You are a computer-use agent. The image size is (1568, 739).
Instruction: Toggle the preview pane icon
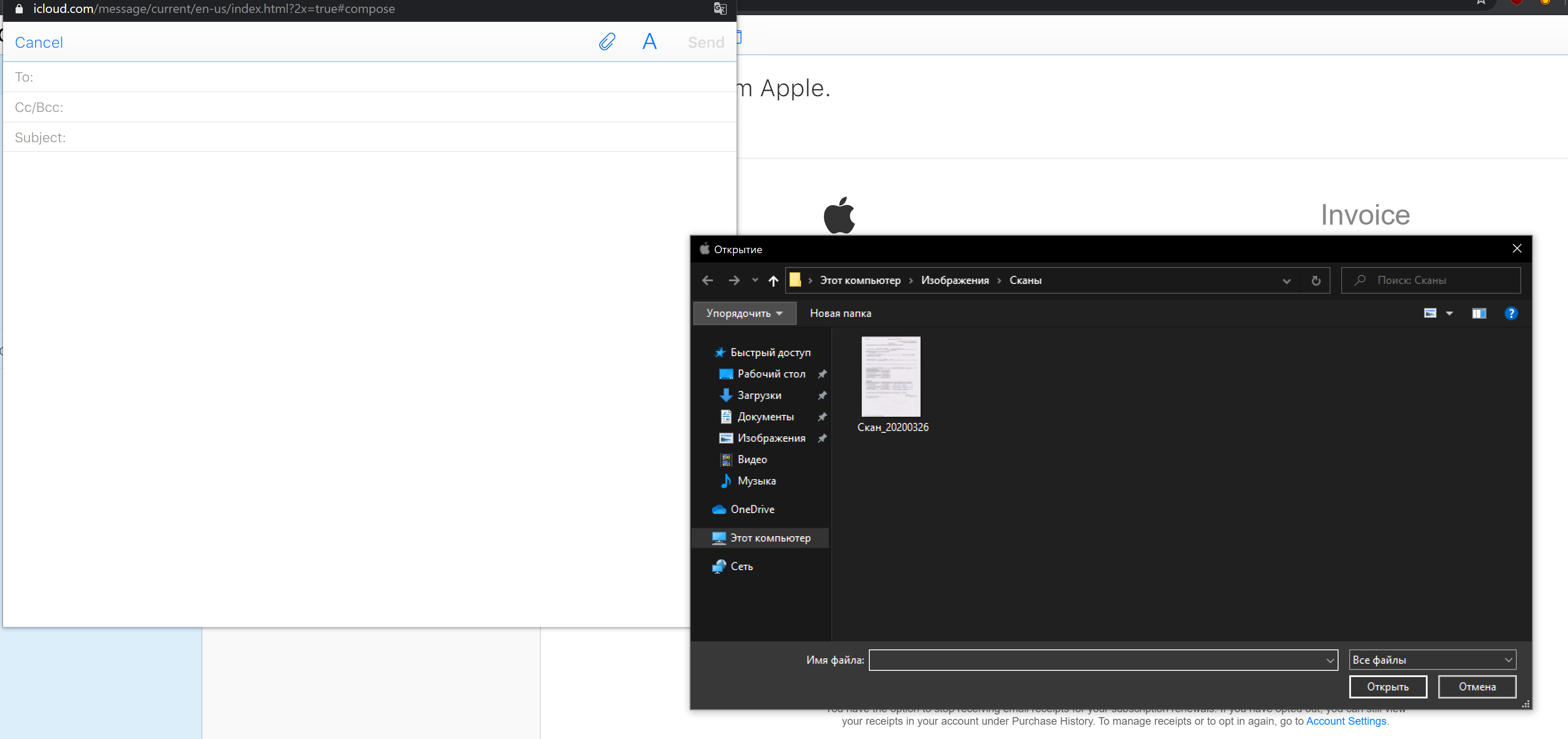(x=1479, y=313)
